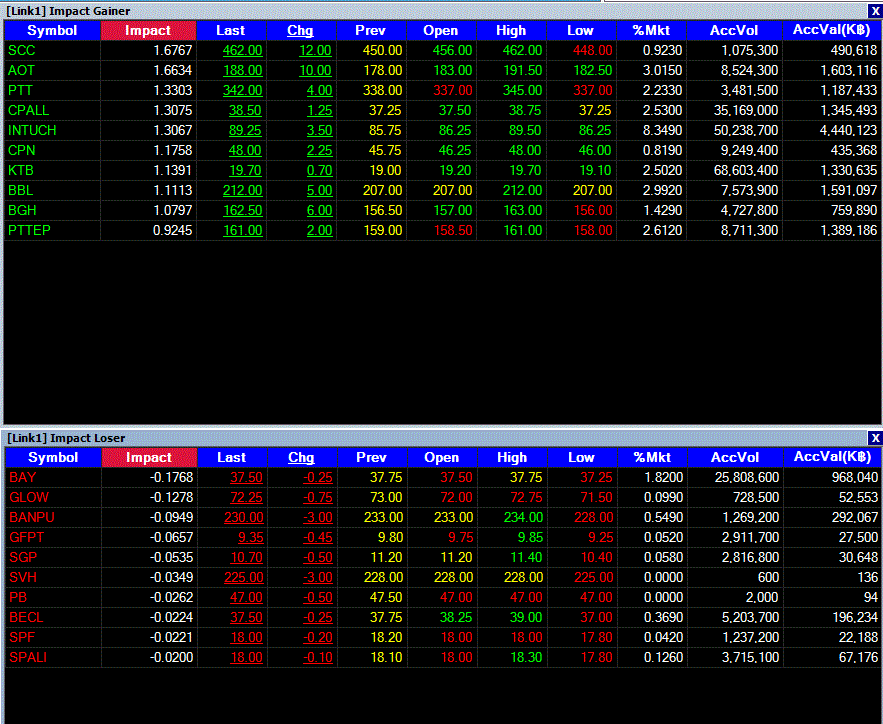Sort Impact Gainer by Last column header
Image resolution: width=883 pixels, height=724 pixels.
(x=231, y=30)
